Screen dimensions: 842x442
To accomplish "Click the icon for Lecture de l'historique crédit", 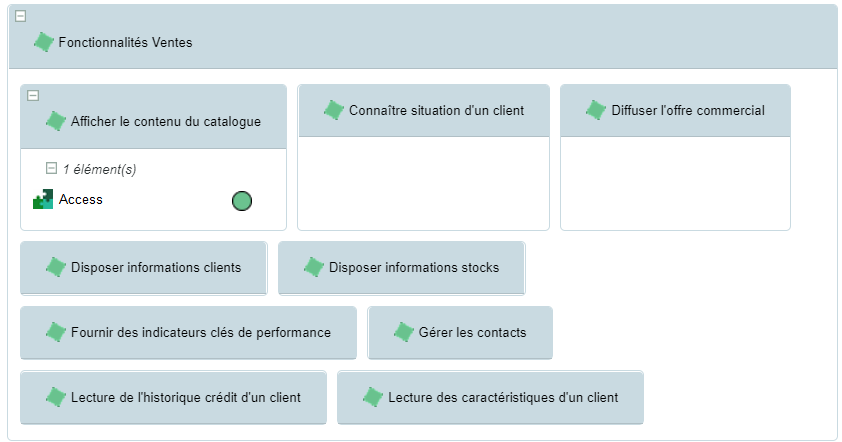I will 56,397.
